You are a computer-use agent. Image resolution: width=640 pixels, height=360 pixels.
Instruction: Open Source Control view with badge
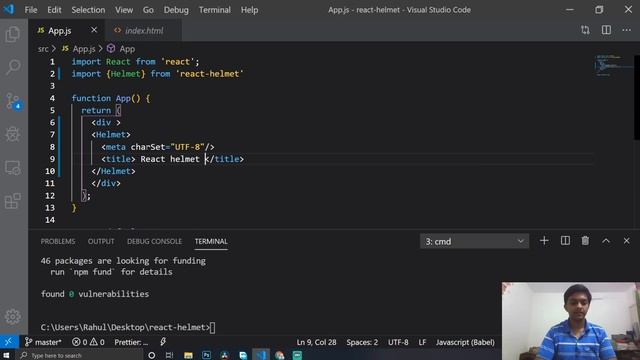13,101
